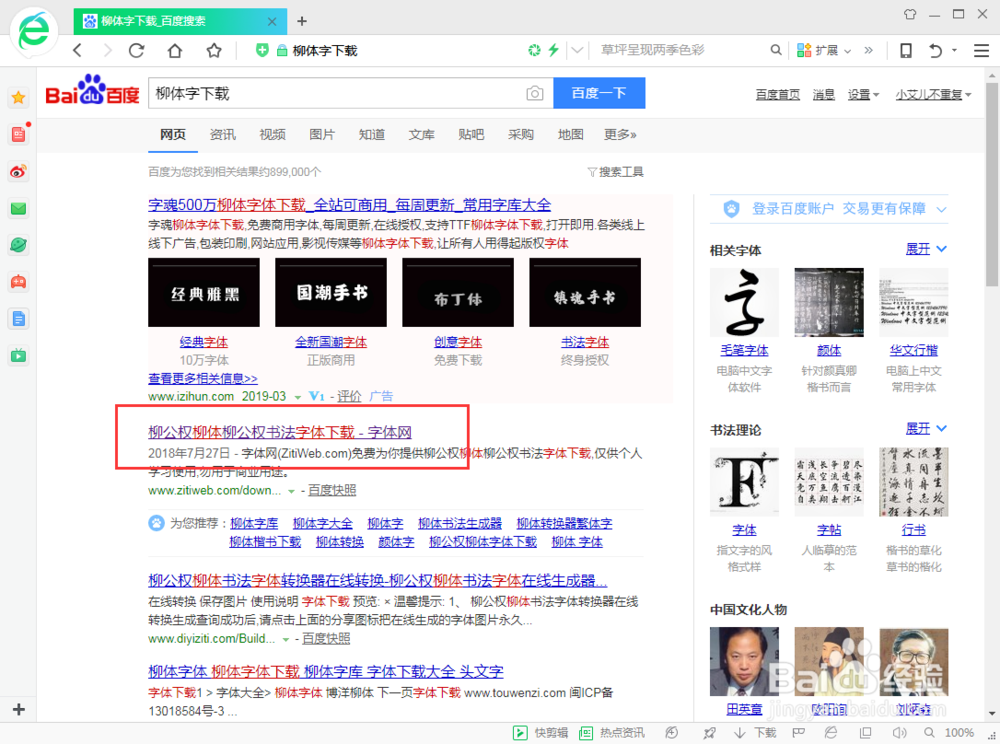Open the 小艾儿不重复 account dropdown
Image resolution: width=1000 pixels, height=744 pixels.
(933, 94)
